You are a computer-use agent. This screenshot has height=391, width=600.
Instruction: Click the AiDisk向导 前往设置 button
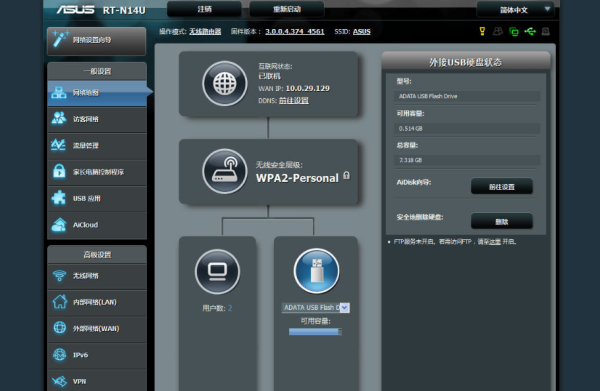(x=502, y=187)
